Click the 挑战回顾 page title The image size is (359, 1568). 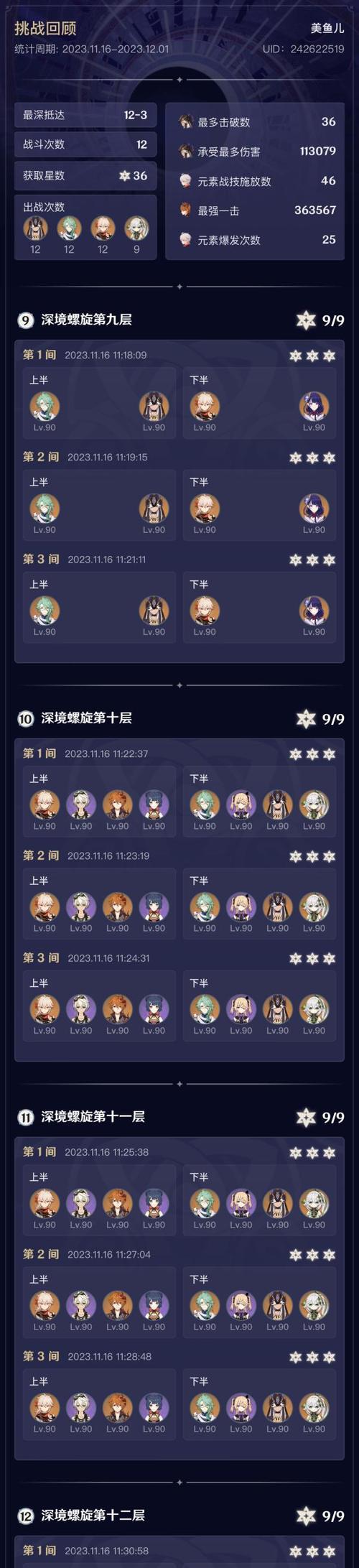tap(45, 29)
